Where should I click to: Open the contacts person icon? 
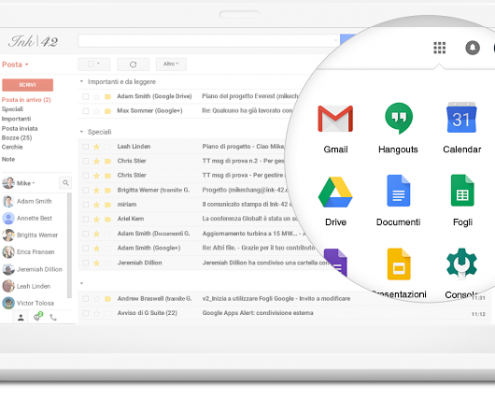(x=21, y=318)
